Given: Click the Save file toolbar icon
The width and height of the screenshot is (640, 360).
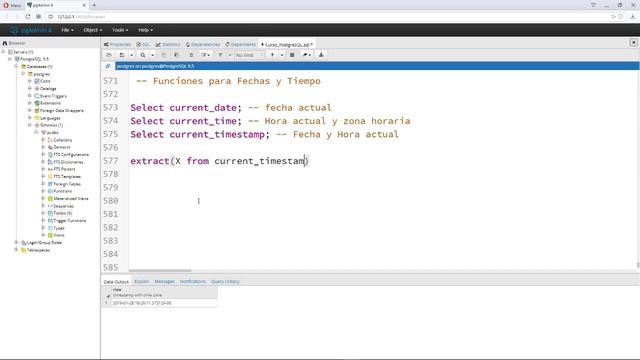Looking at the screenshot, I should click(x=122, y=55).
